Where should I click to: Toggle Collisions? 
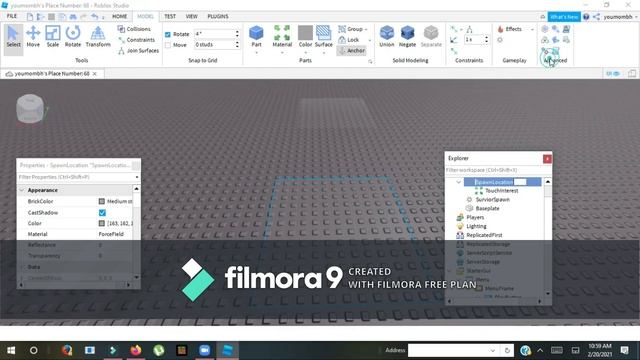134,29
